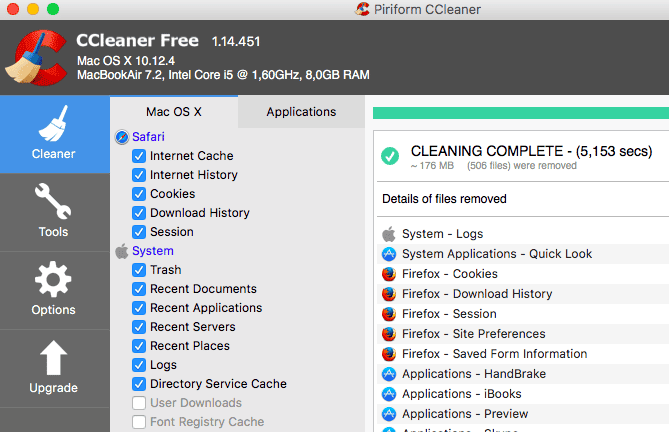Screen dimensions: 669x432
Task: Uncheck Recent Applications
Action: (139, 308)
